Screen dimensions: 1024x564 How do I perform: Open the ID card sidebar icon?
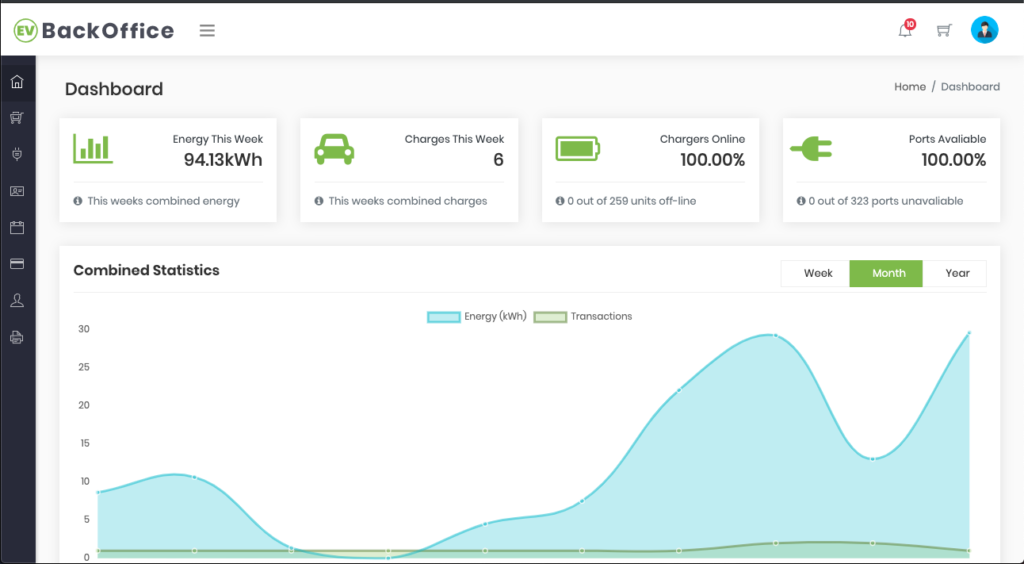click(x=17, y=191)
